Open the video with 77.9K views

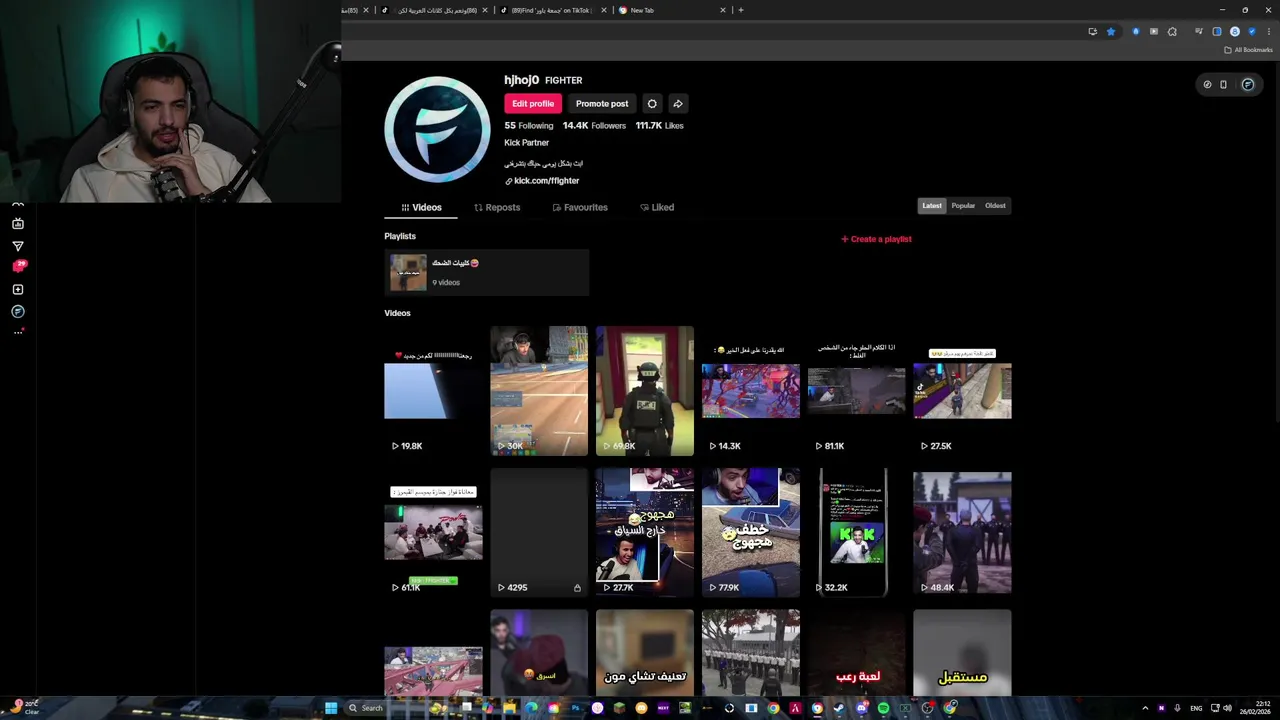[751, 533]
